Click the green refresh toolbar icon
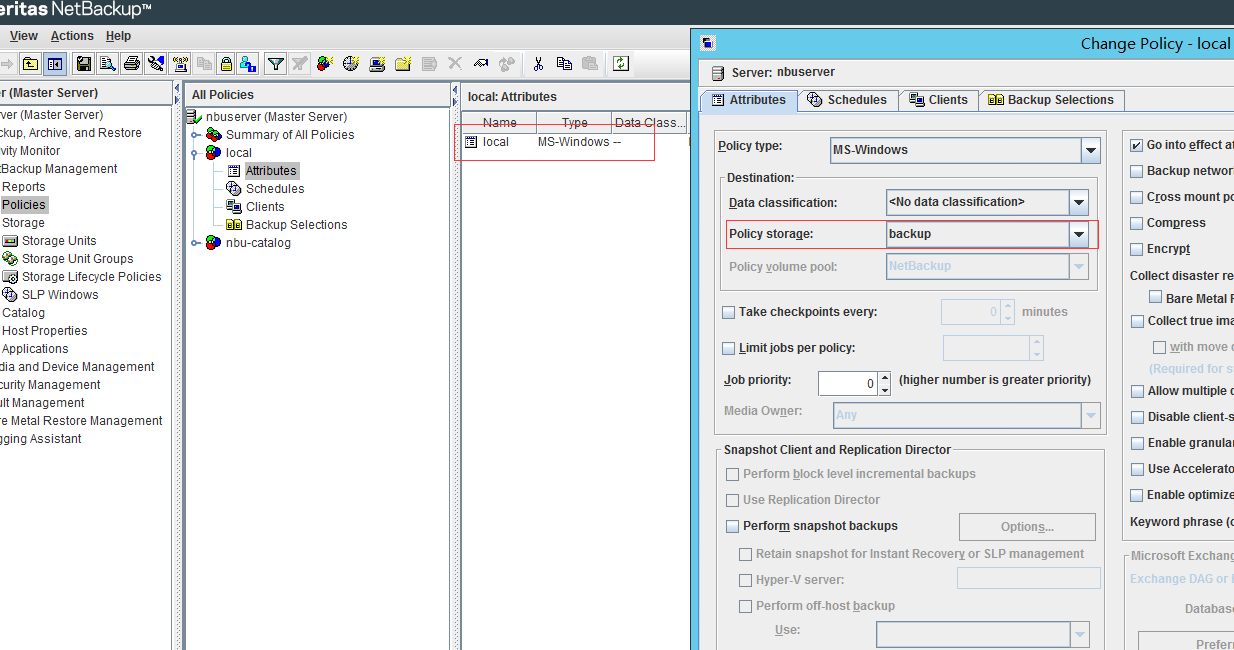Image resolution: width=1234 pixels, height=650 pixels. tap(621, 64)
